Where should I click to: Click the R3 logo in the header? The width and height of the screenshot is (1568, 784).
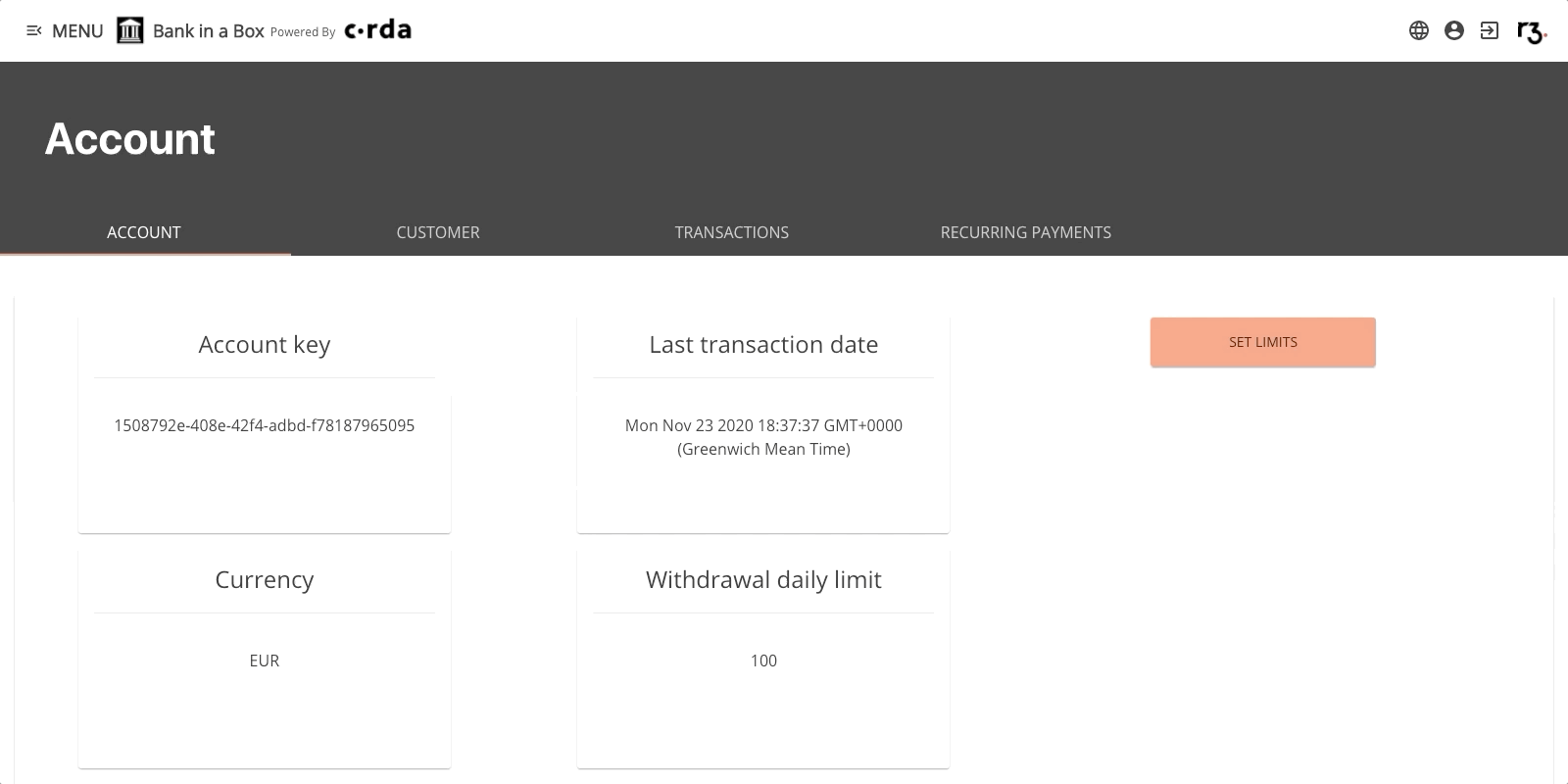point(1532,32)
